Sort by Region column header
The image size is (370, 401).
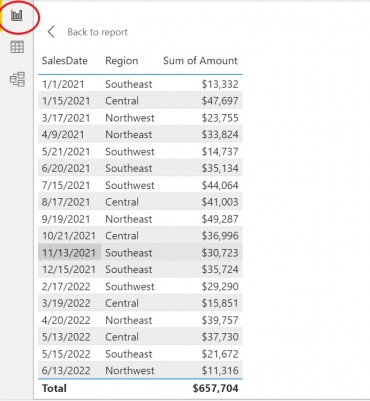[x=122, y=61]
